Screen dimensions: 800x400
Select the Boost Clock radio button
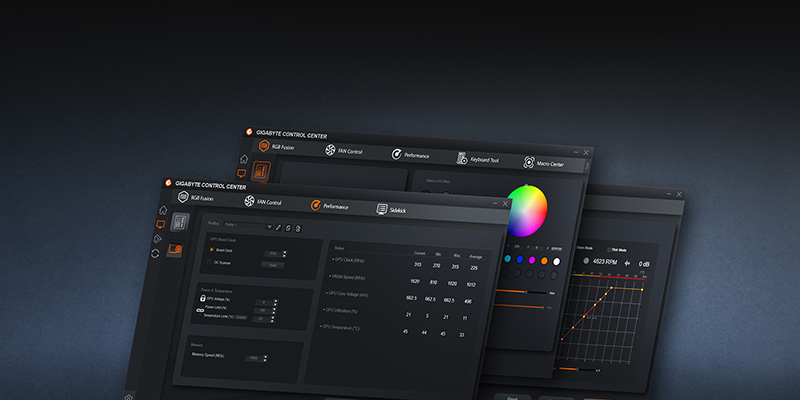point(212,249)
